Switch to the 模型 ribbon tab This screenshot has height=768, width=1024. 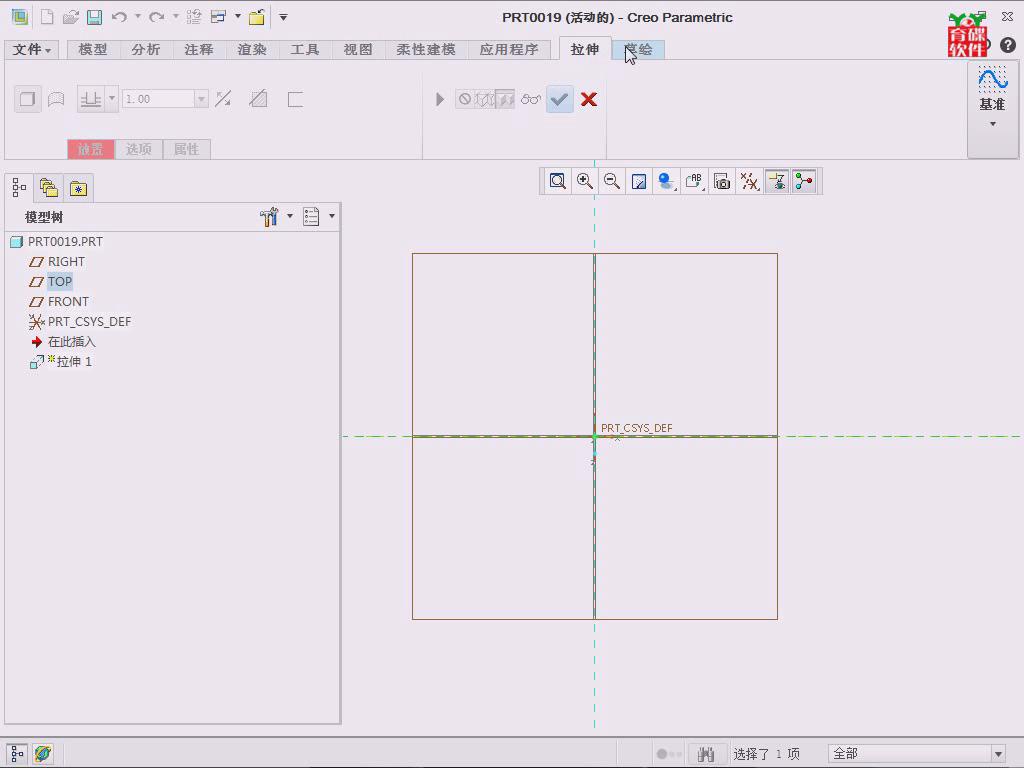93,50
